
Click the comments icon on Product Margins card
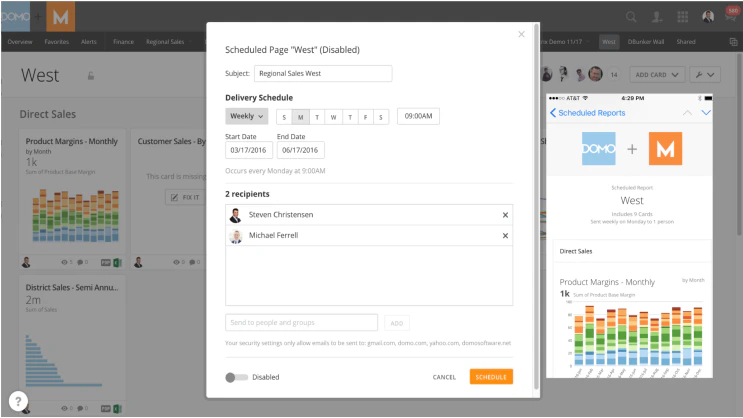(x=82, y=262)
